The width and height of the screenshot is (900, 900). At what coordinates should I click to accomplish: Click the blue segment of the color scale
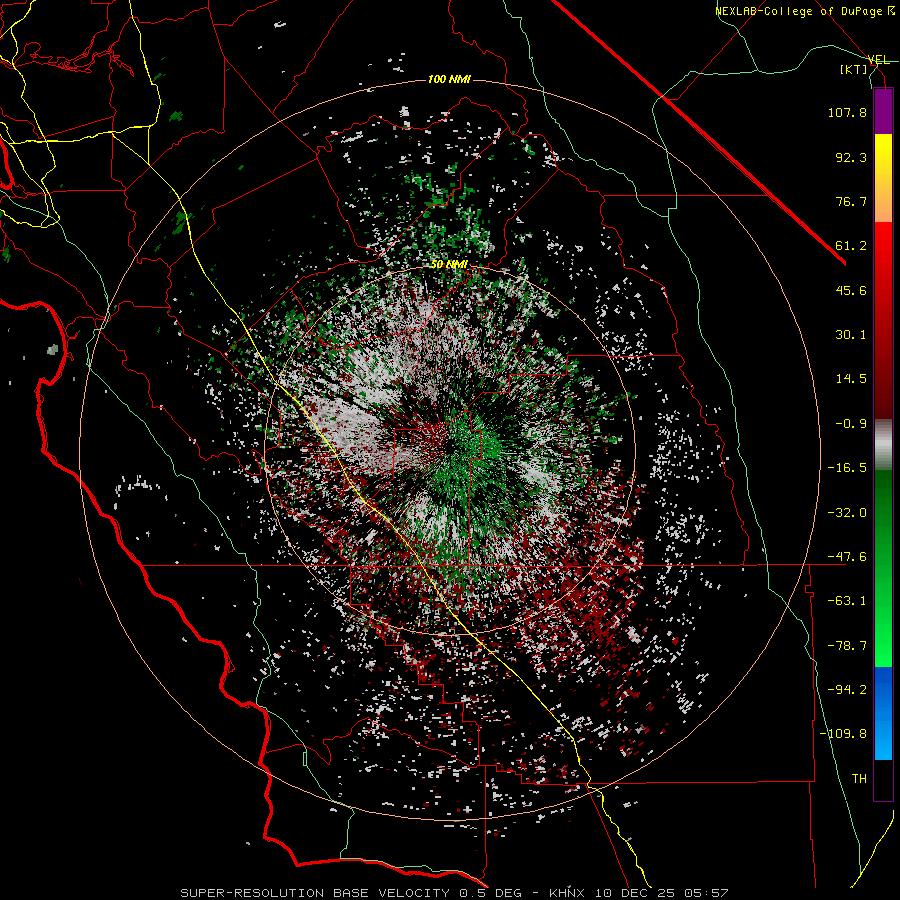click(x=883, y=713)
